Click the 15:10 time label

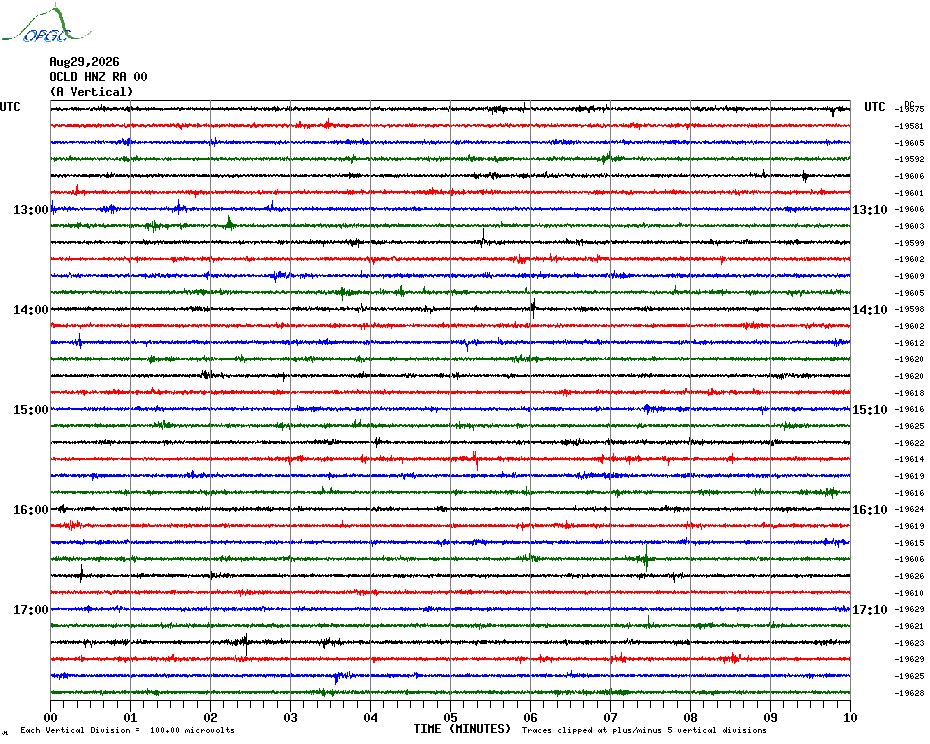coord(870,409)
